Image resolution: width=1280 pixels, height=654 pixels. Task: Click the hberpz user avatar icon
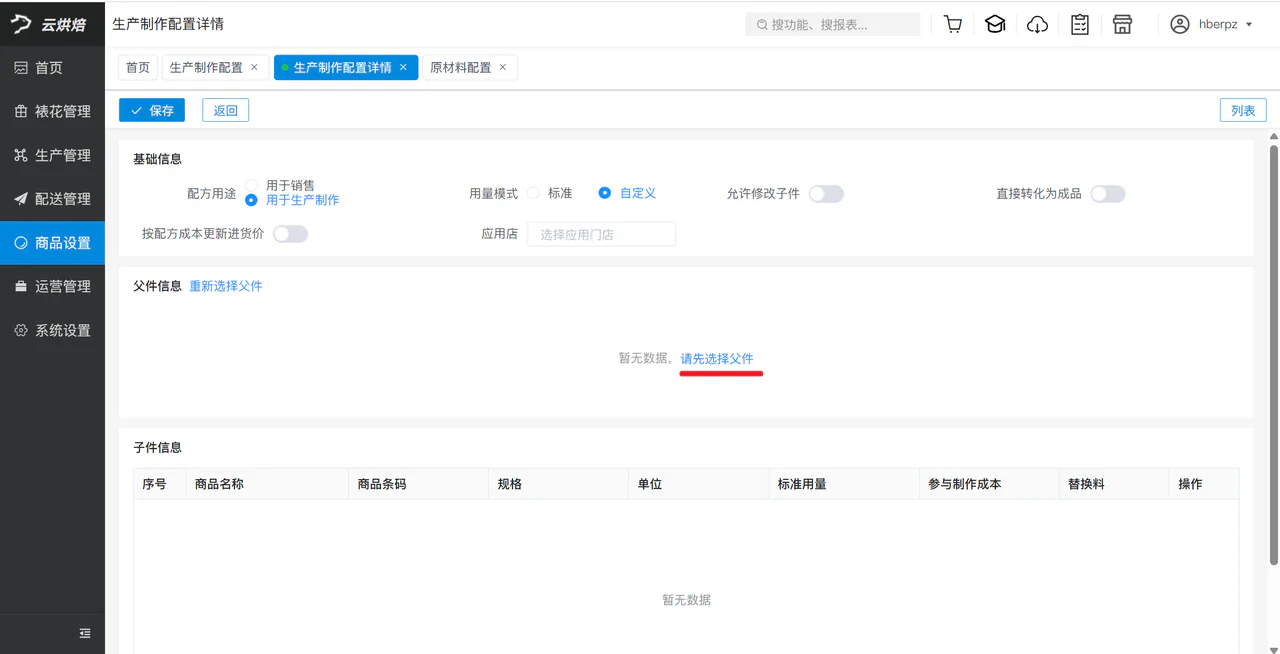coord(1180,24)
